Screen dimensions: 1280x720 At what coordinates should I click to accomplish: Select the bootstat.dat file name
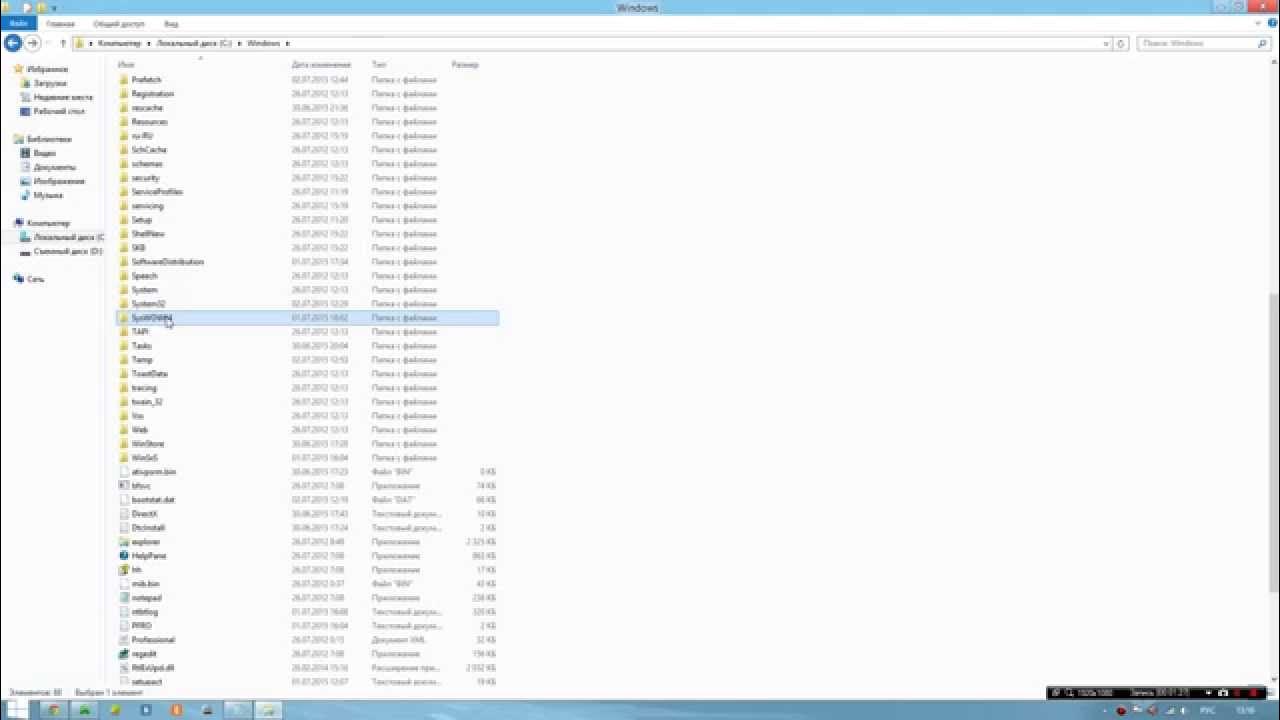(x=153, y=499)
